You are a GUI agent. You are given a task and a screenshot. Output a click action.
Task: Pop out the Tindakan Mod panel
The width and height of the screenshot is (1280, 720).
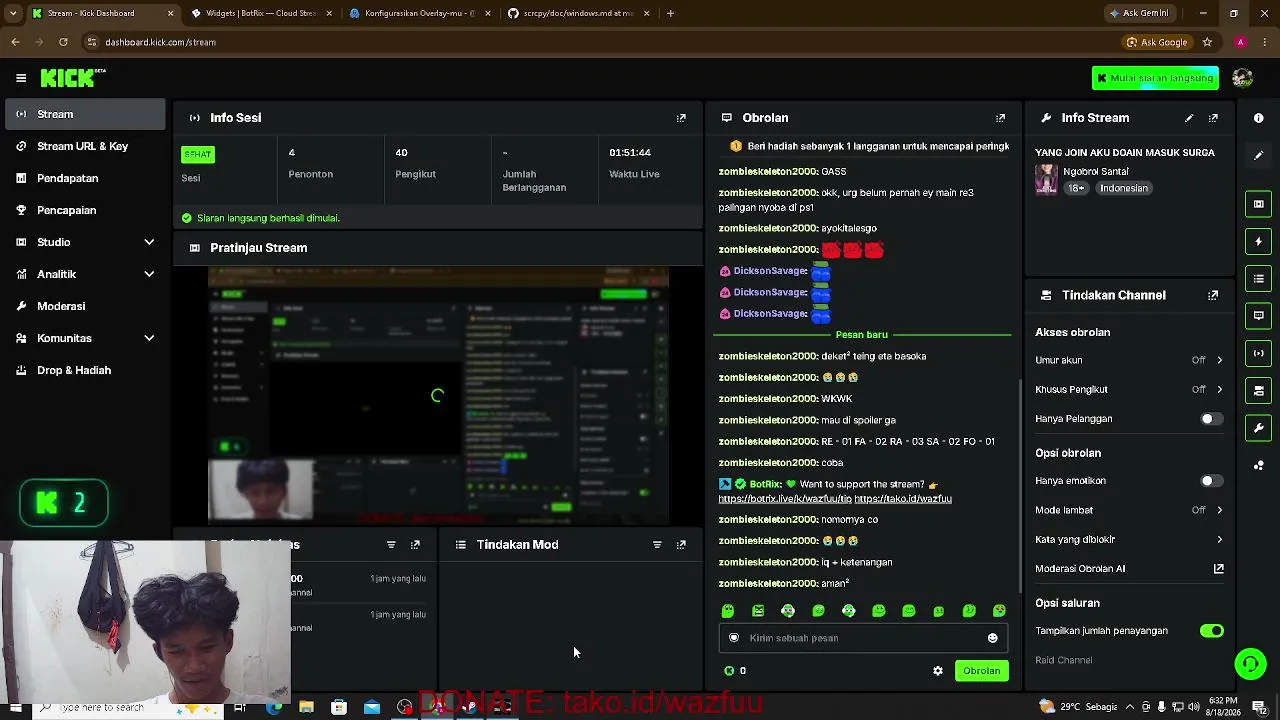point(681,545)
